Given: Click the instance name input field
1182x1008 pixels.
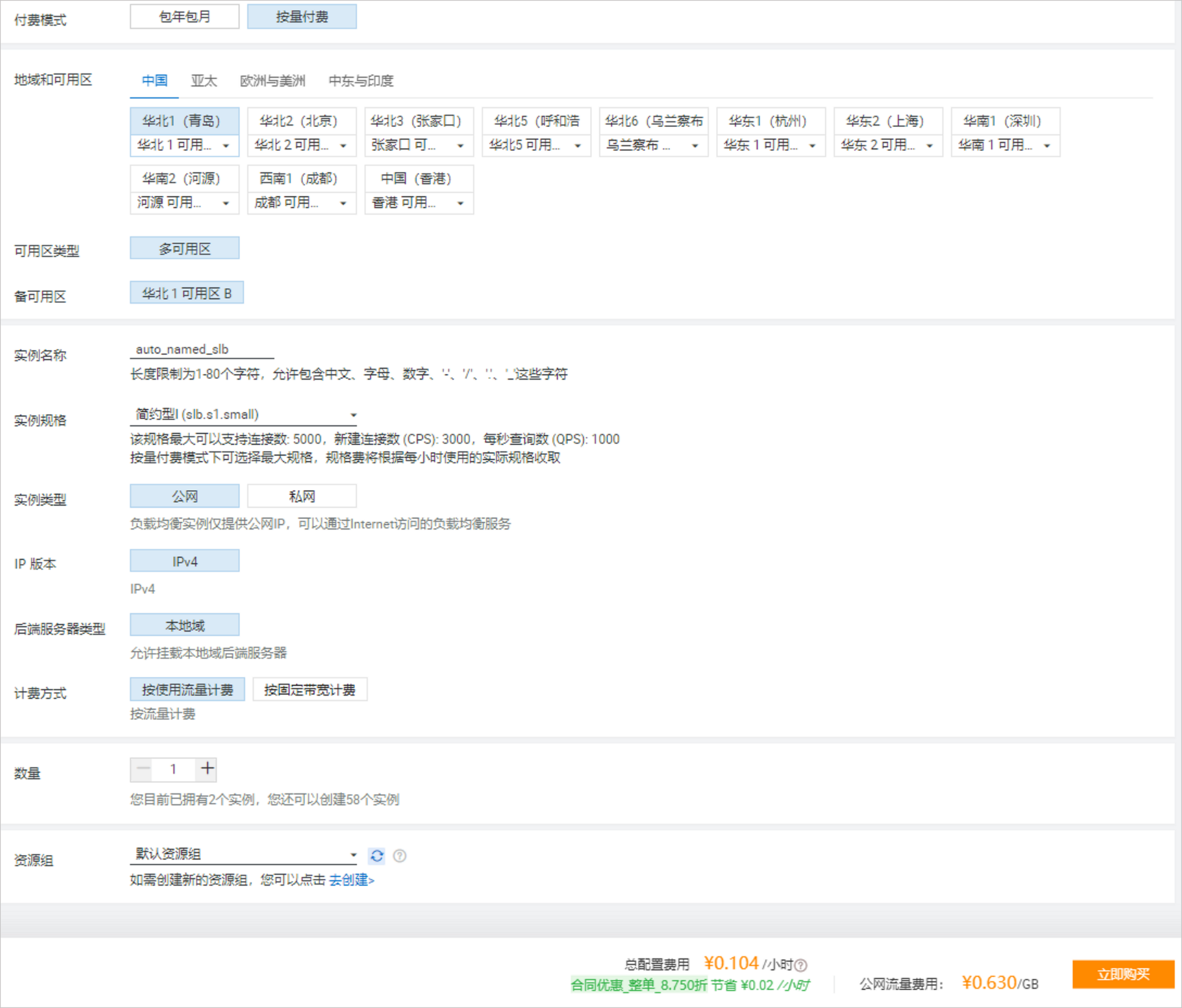Looking at the screenshot, I should (x=202, y=349).
